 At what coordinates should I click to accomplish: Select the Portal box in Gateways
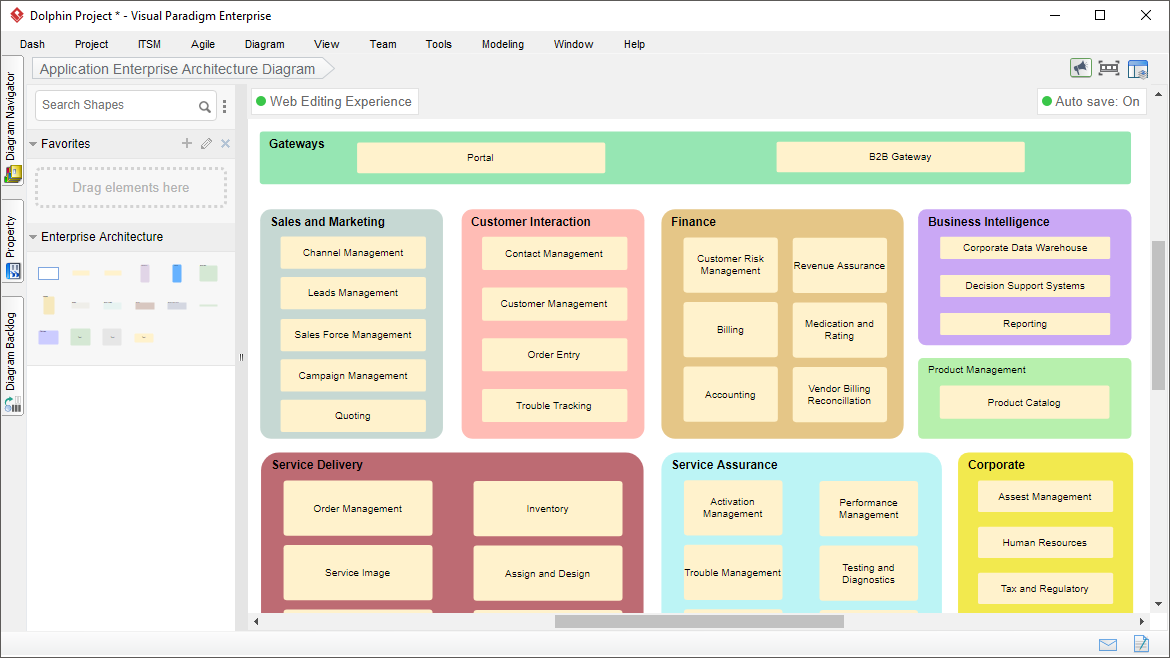pyautogui.click(x=481, y=157)
